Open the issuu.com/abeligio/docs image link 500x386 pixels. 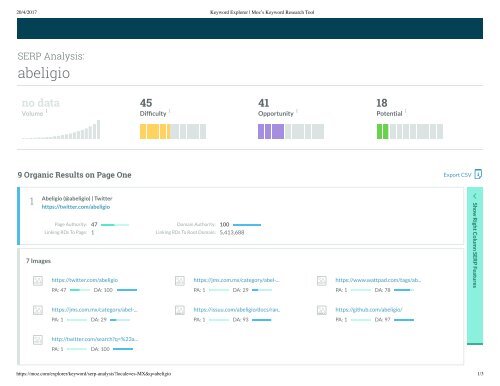coord(237,310)
